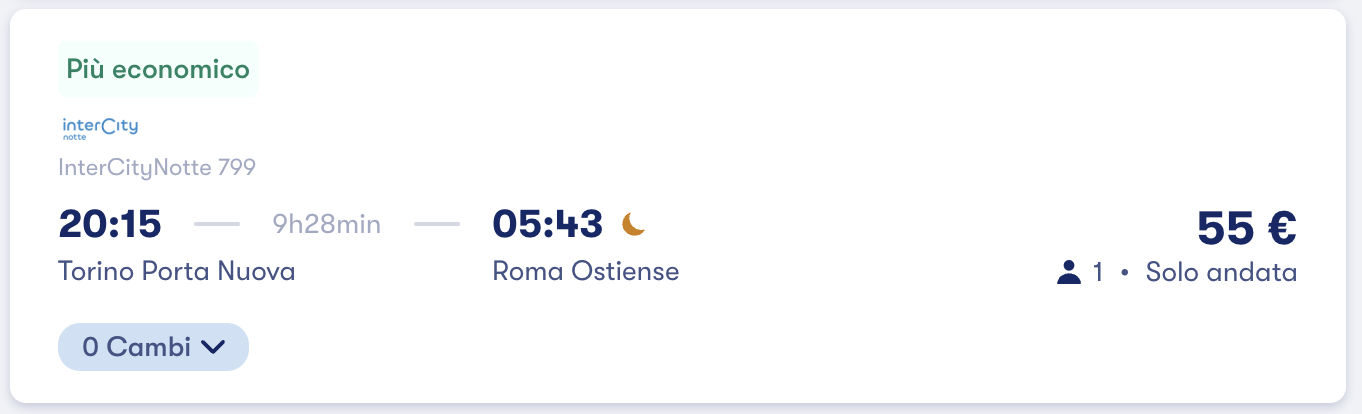Click the passenger count number 1
This screenshot has height=414, width=1362.
pos(1098,272)
